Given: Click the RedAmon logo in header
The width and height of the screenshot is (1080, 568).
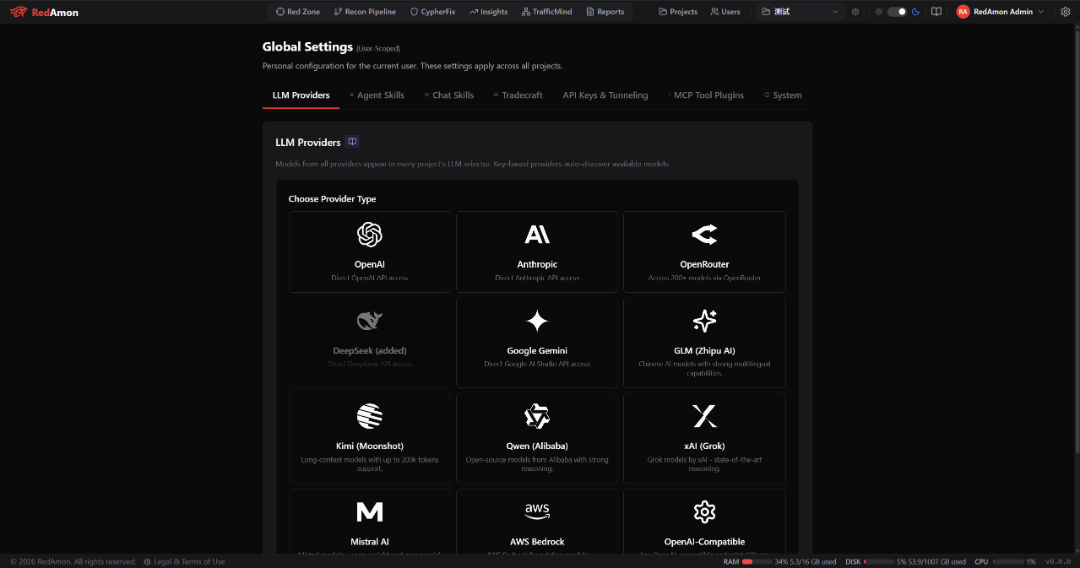Looking at the screenshot, I should point(45,12).
